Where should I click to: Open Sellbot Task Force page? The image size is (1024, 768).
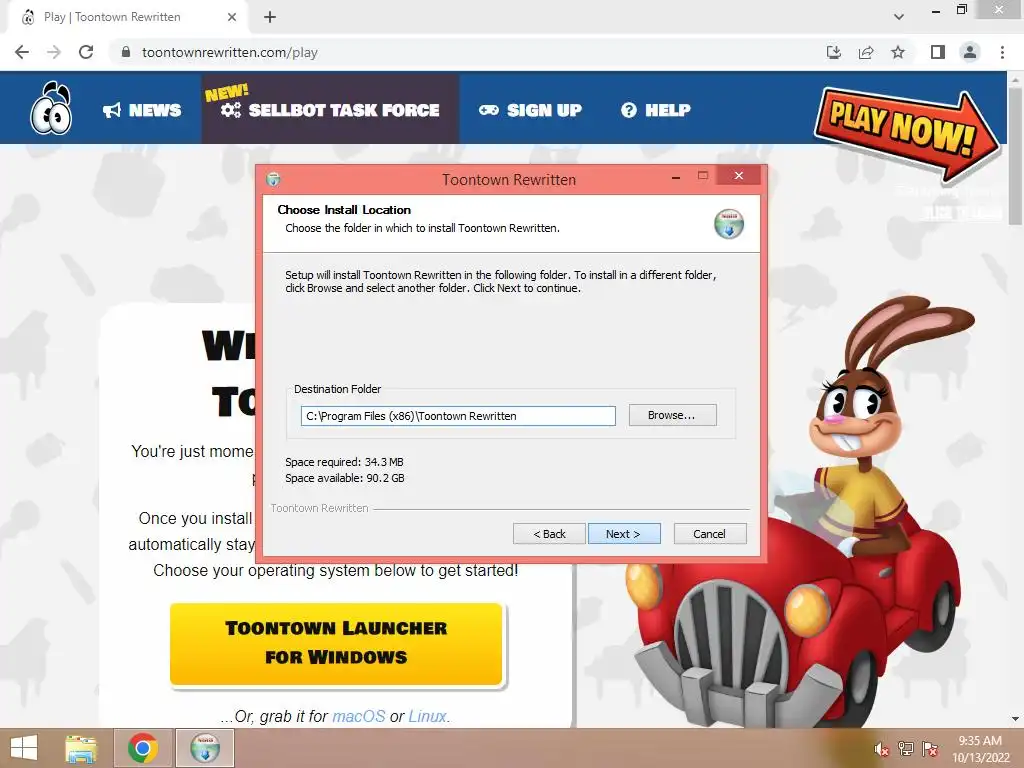pos(330,108)
